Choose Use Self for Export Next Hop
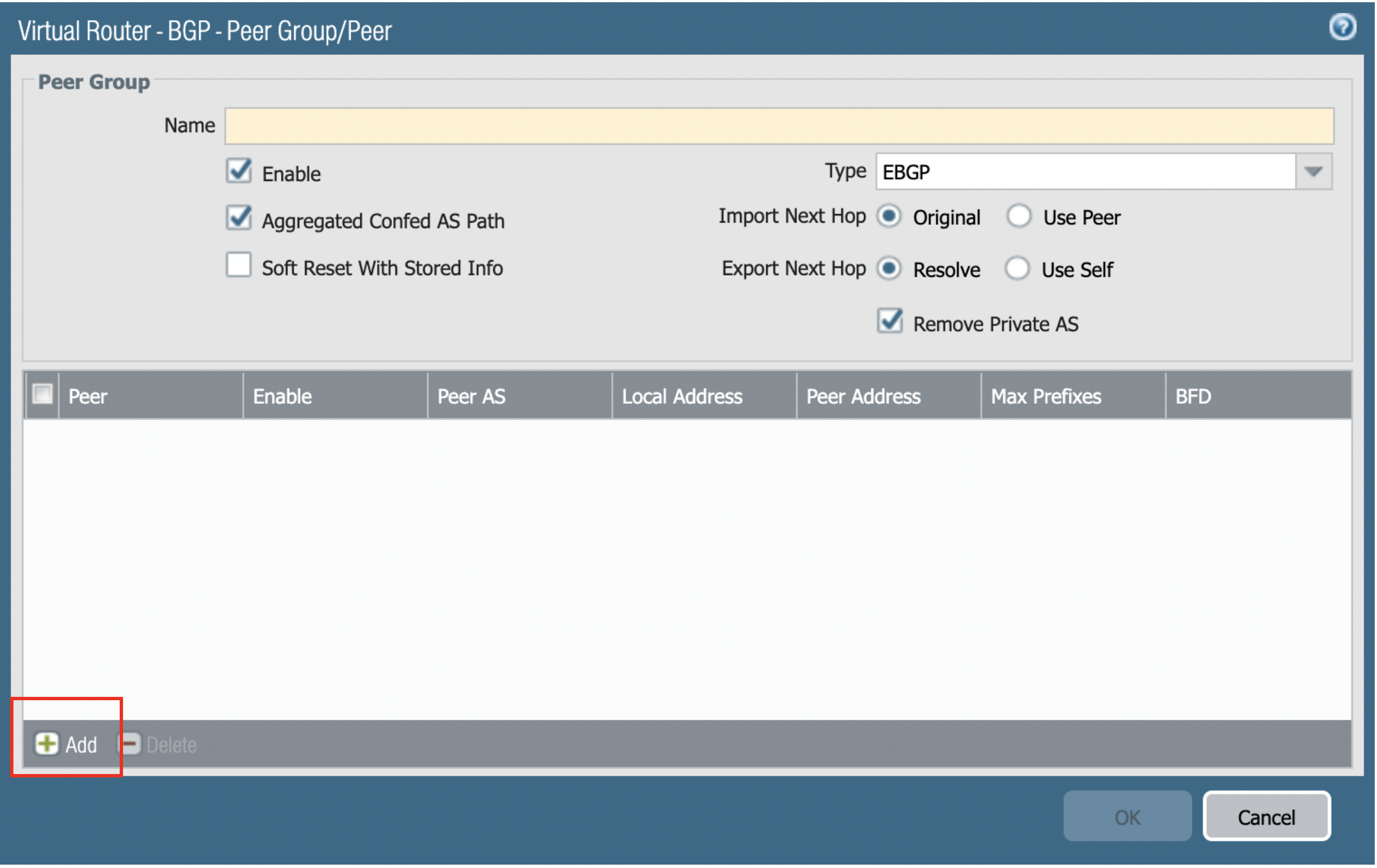1377x868 pixels. tap(1017, 269)
